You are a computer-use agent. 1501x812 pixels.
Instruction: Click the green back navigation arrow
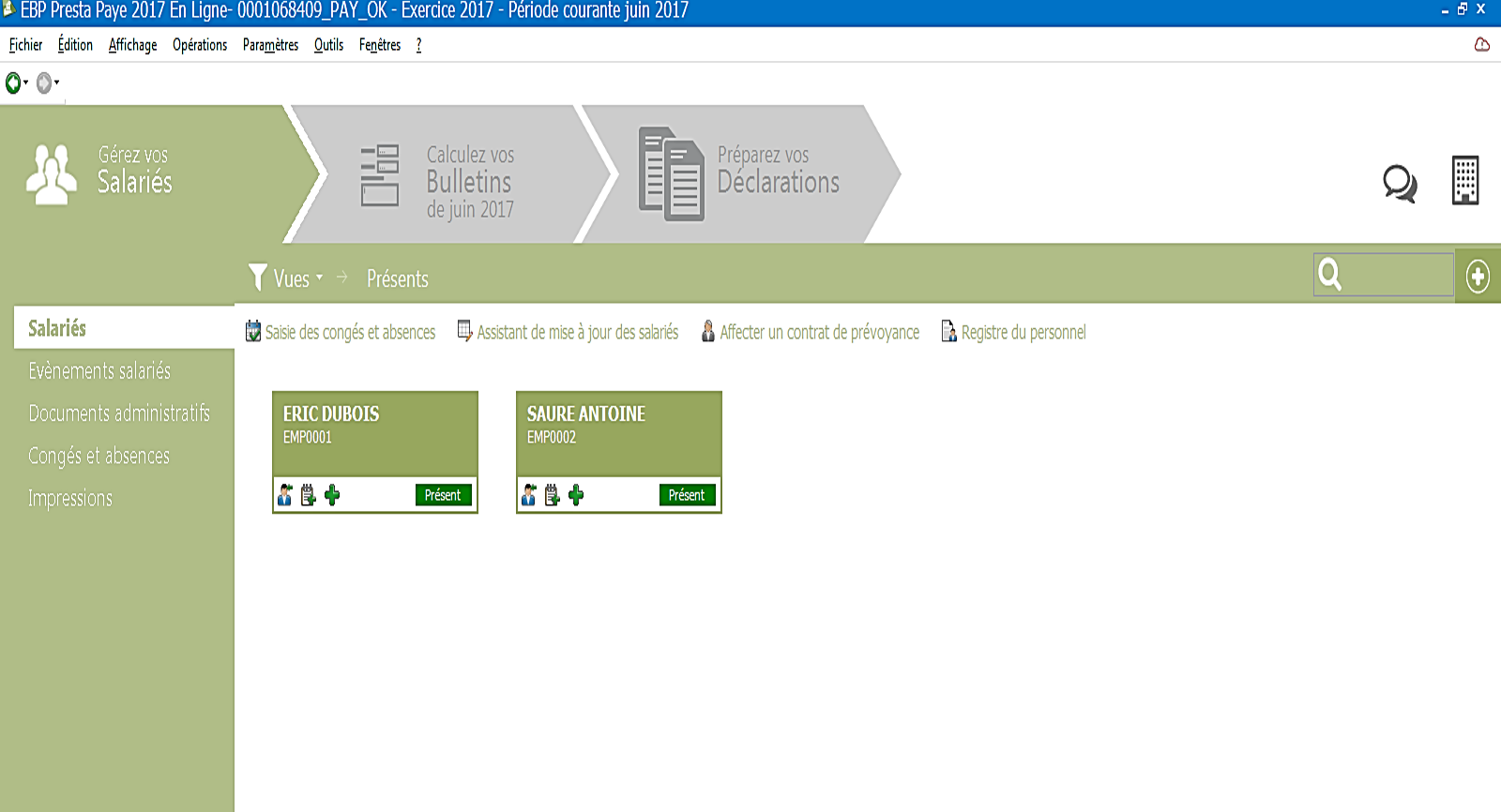click(13, 83)
